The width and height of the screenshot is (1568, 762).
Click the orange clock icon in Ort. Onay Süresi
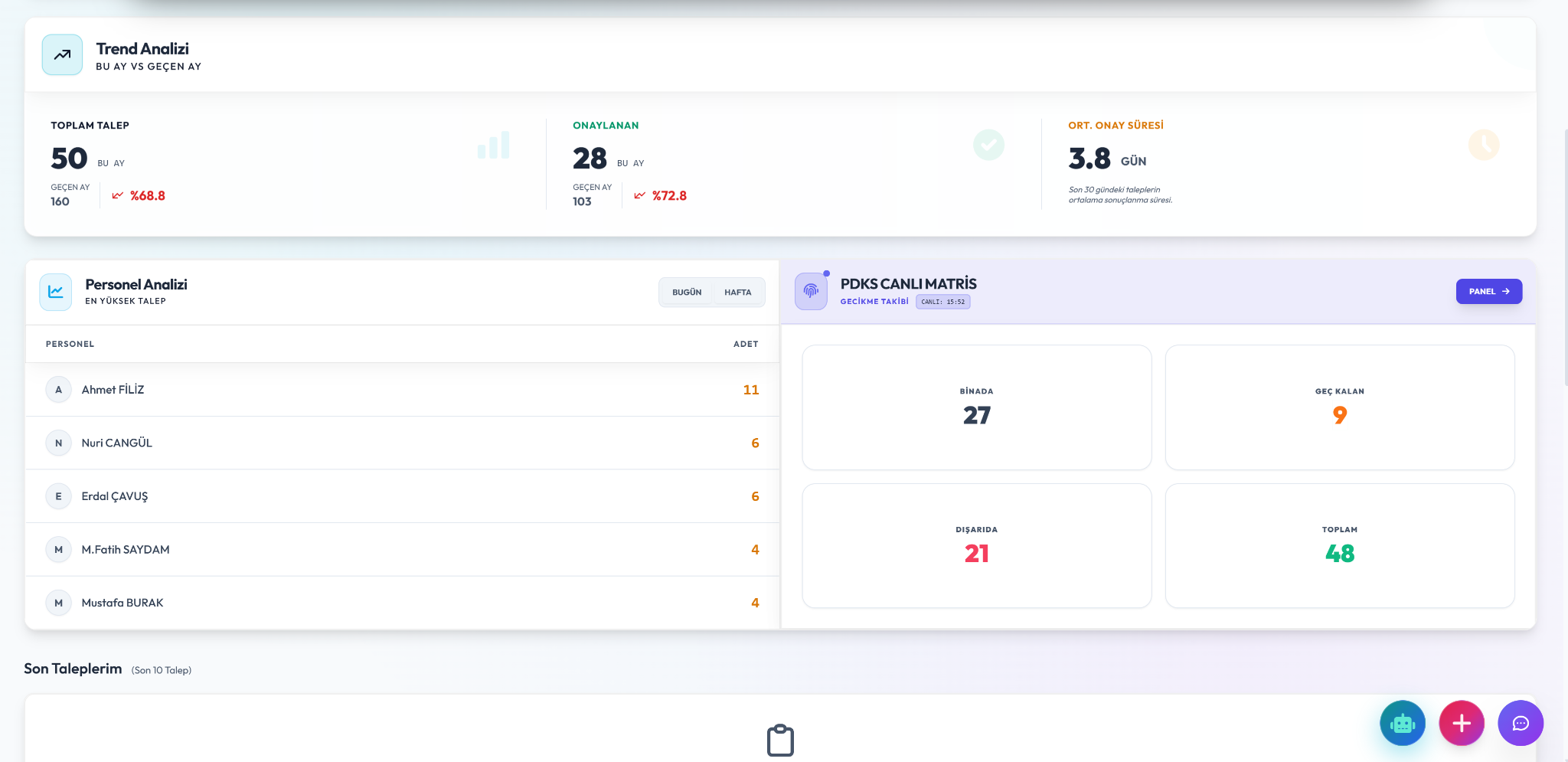coord(1484,145)
